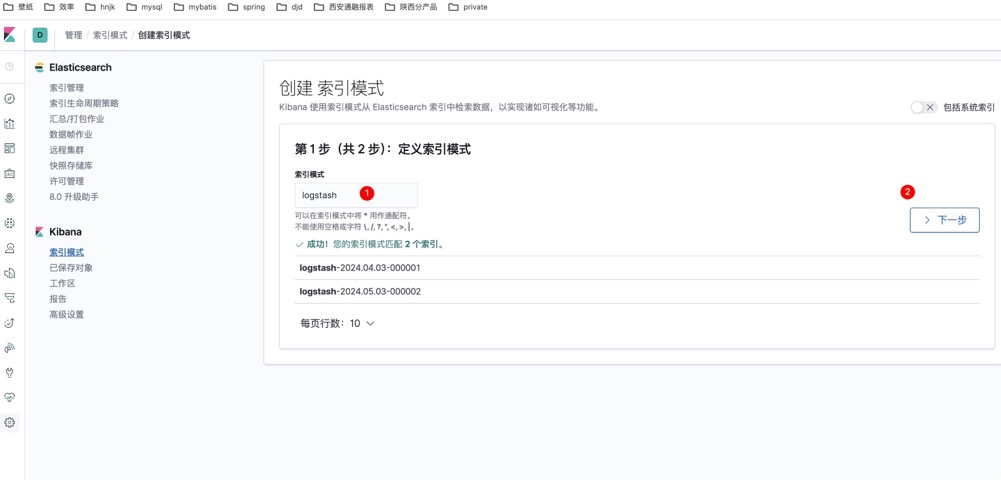This screenshot has width=1001, height=480.
Task: Open 8.0 升级助手 under Elasticsearch
Action: click(74, 197)
